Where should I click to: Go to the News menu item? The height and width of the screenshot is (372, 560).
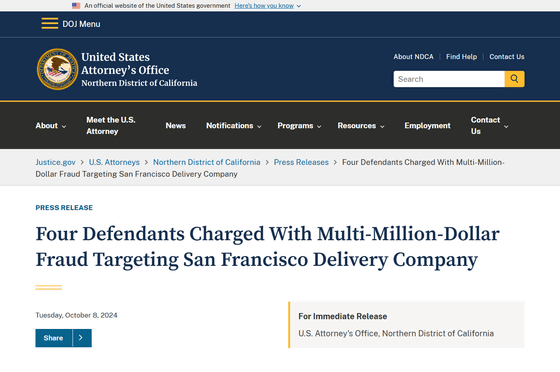pos(175,126)
